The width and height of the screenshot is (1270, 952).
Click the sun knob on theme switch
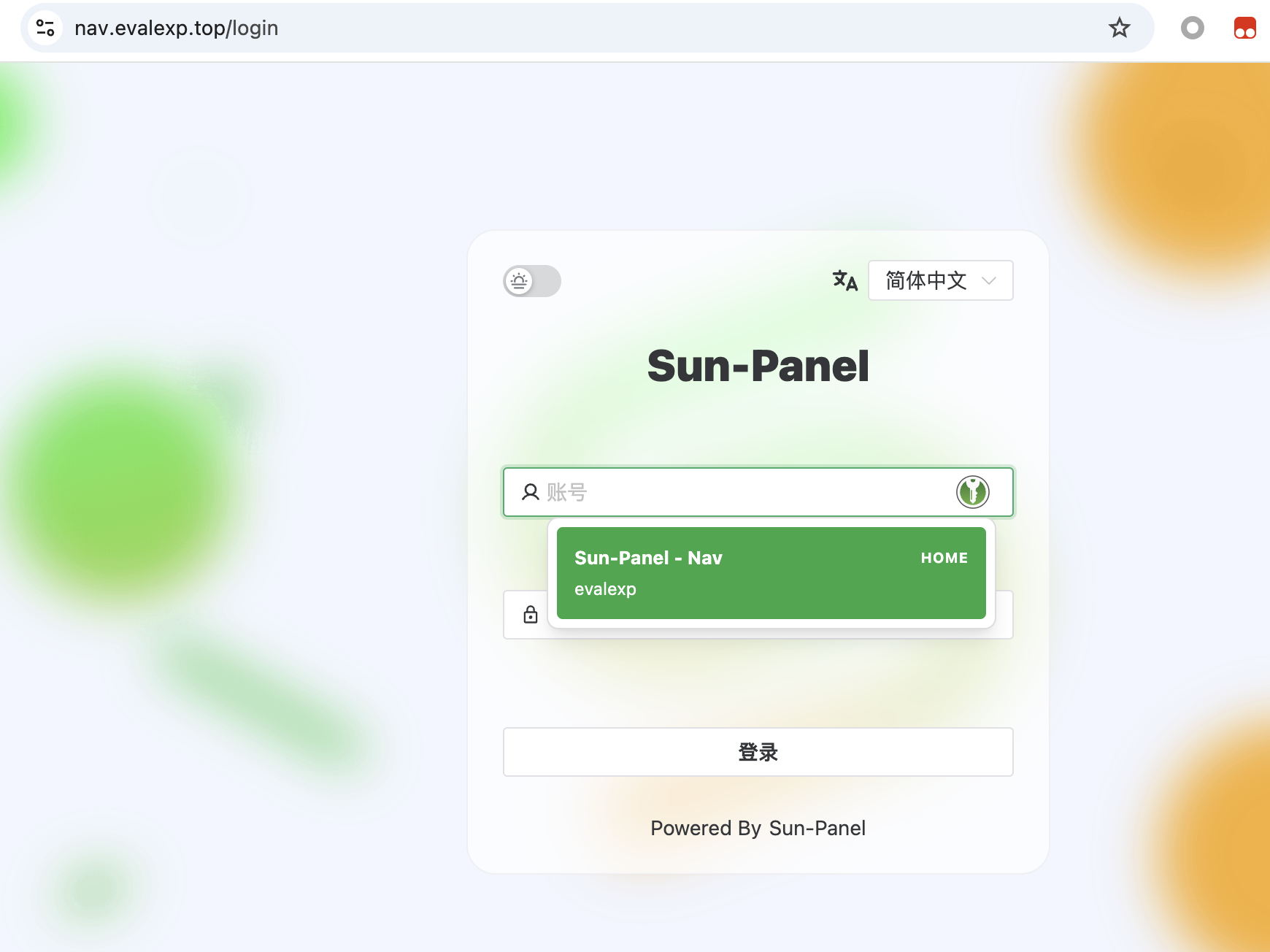click(519, 281)
